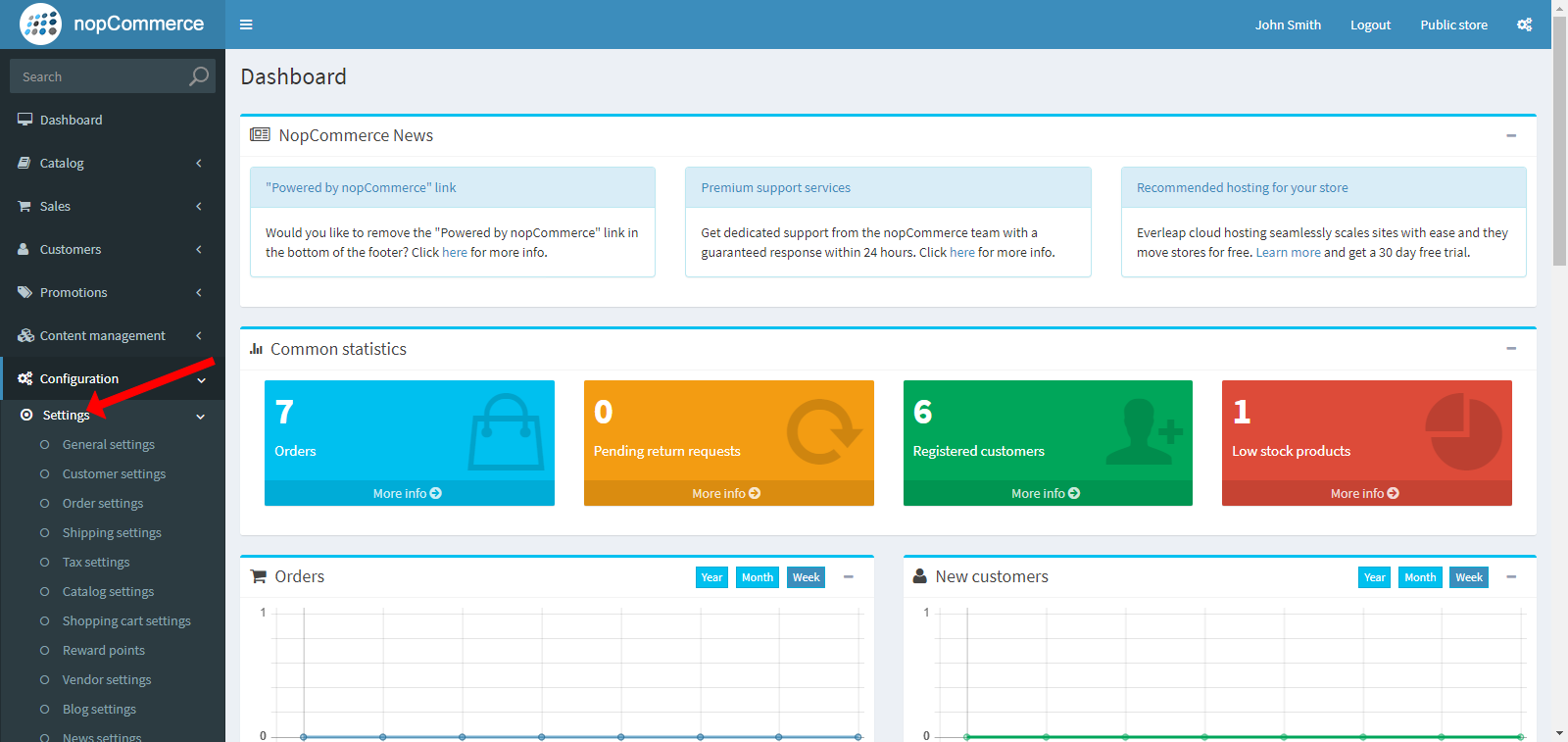This screenshot has width=1568, height=742.
Task: Click the person icon in New customers header
Action: 919,576
